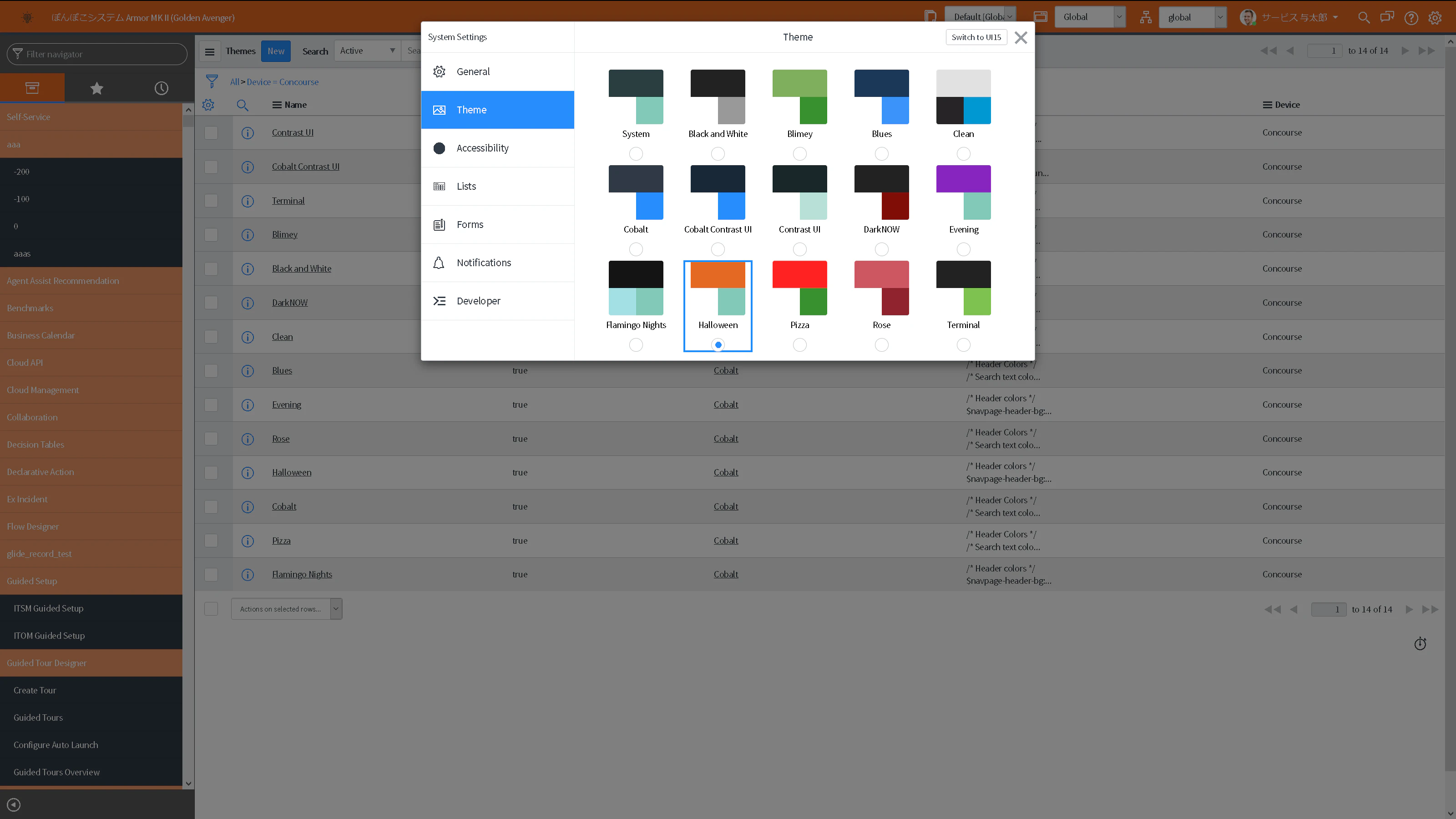Click the application picker window icon
Screen dimensions: 1456x819
(x=1041, y=17)
